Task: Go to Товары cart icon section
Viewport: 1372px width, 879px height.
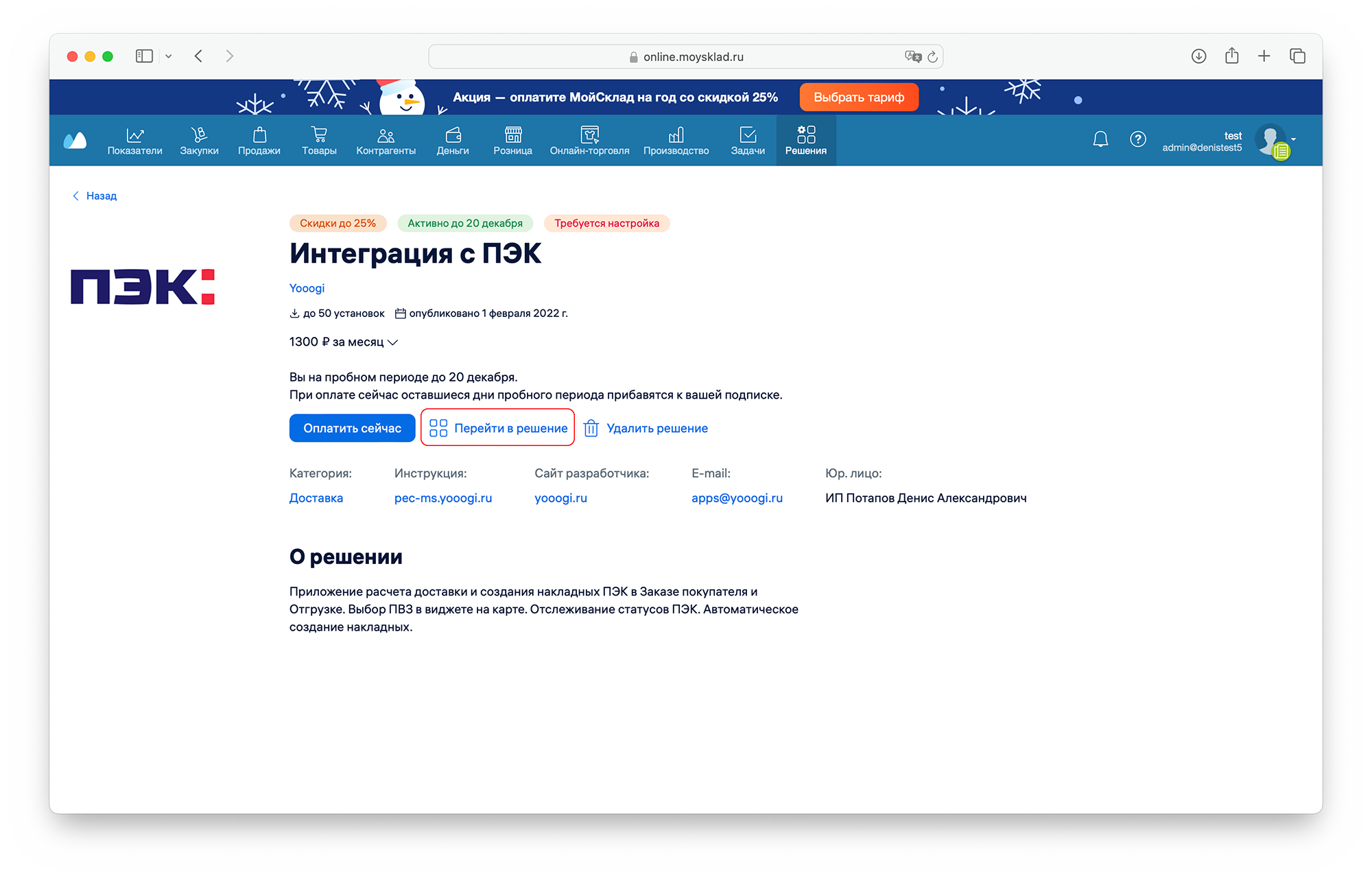Action: [x=319, y=141]
